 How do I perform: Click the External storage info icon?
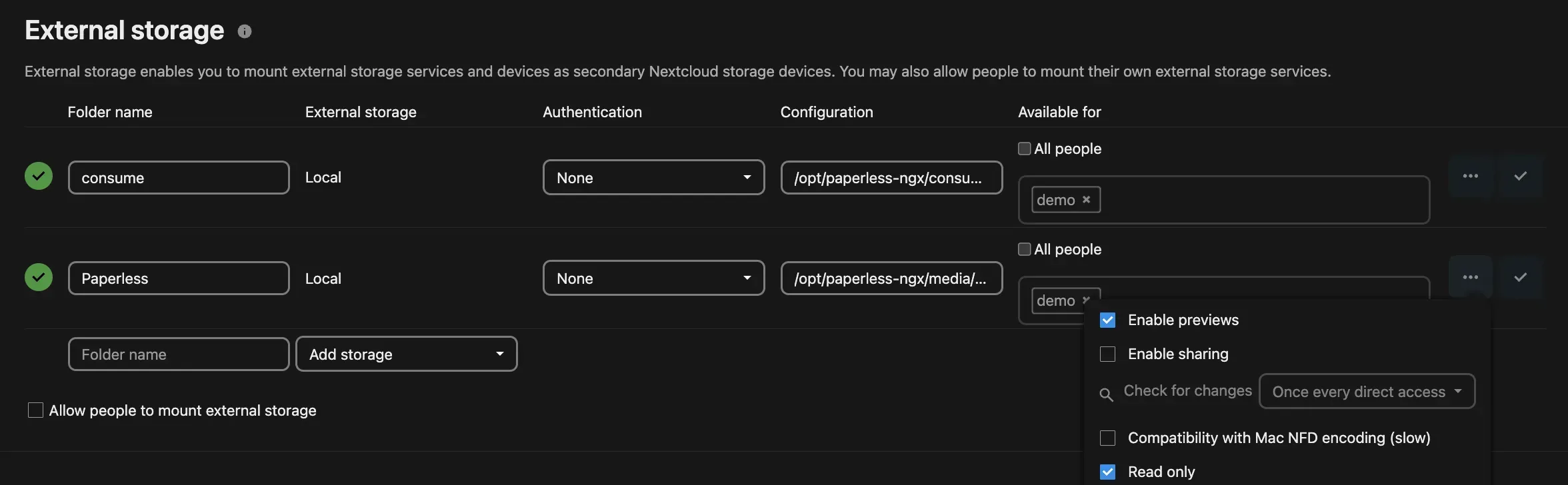pyautogui.click(x=245, y=31)
